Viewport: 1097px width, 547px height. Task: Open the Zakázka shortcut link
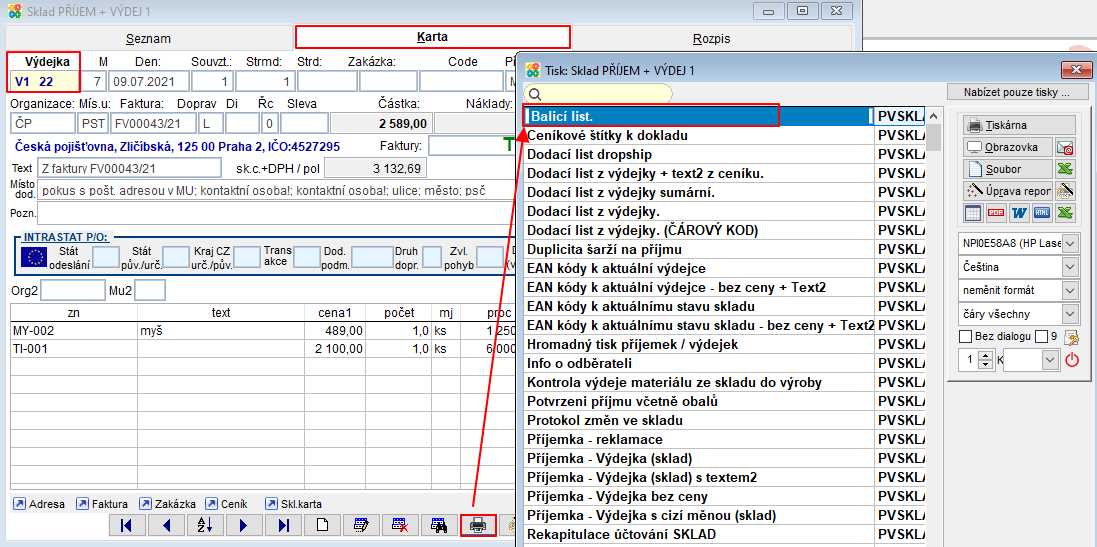[x=168, y=504]
